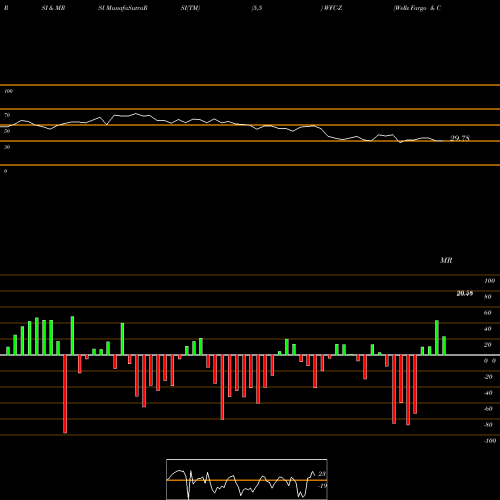
Task: Click the value -19 in the mini chart
Action: pos(322,486)
